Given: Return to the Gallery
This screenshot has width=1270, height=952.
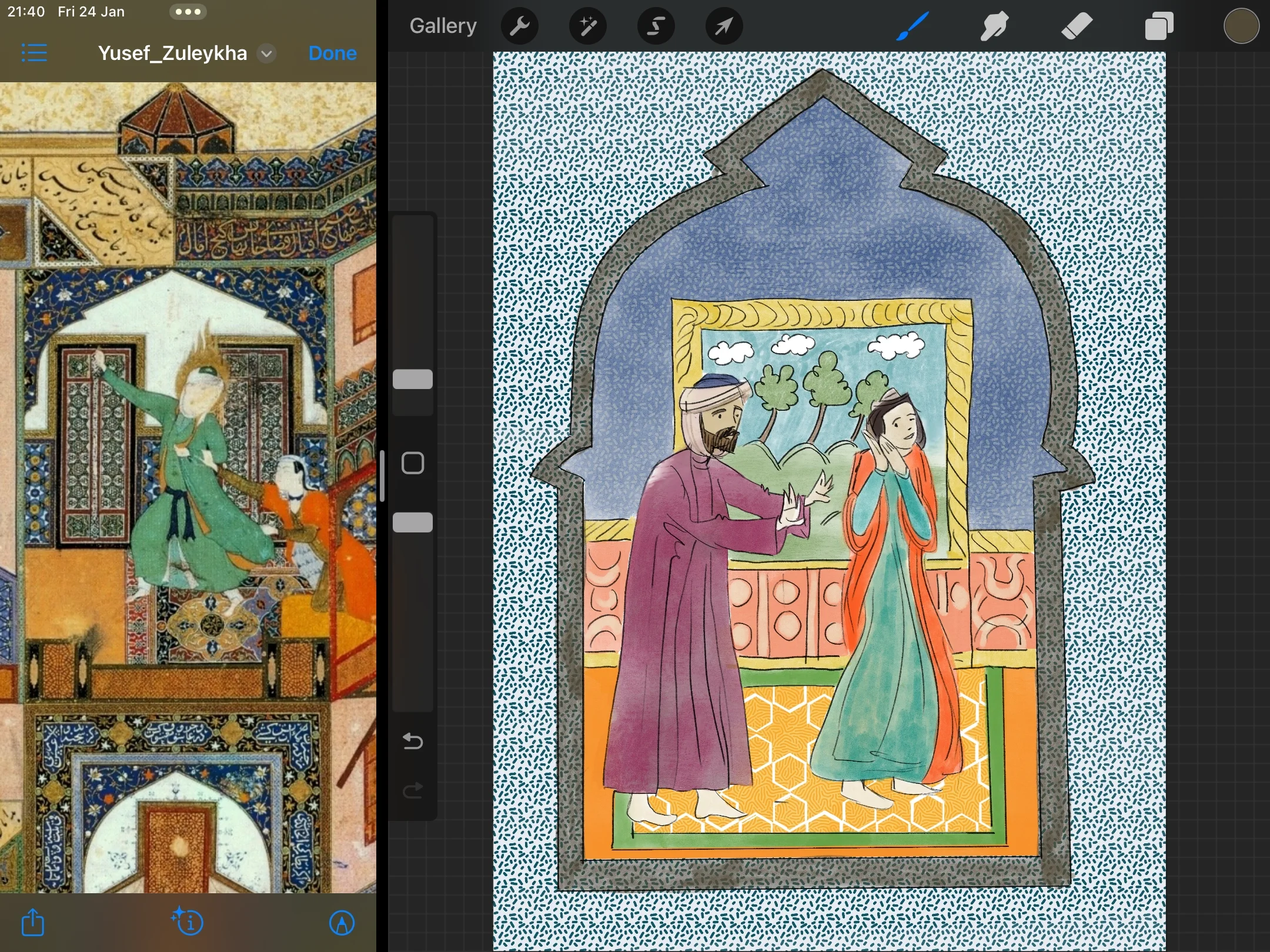Looking at the screenshot, I should (x=443, y=26).
